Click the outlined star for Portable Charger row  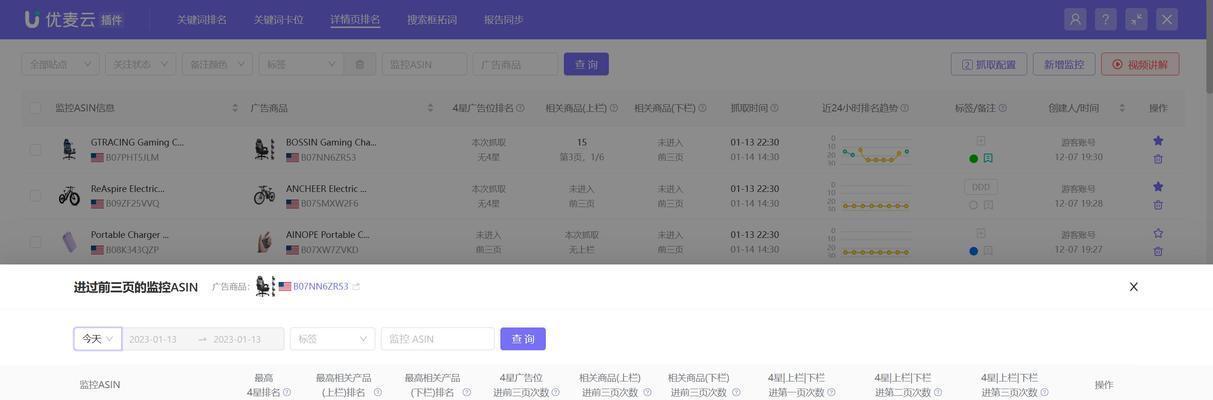1158,233
